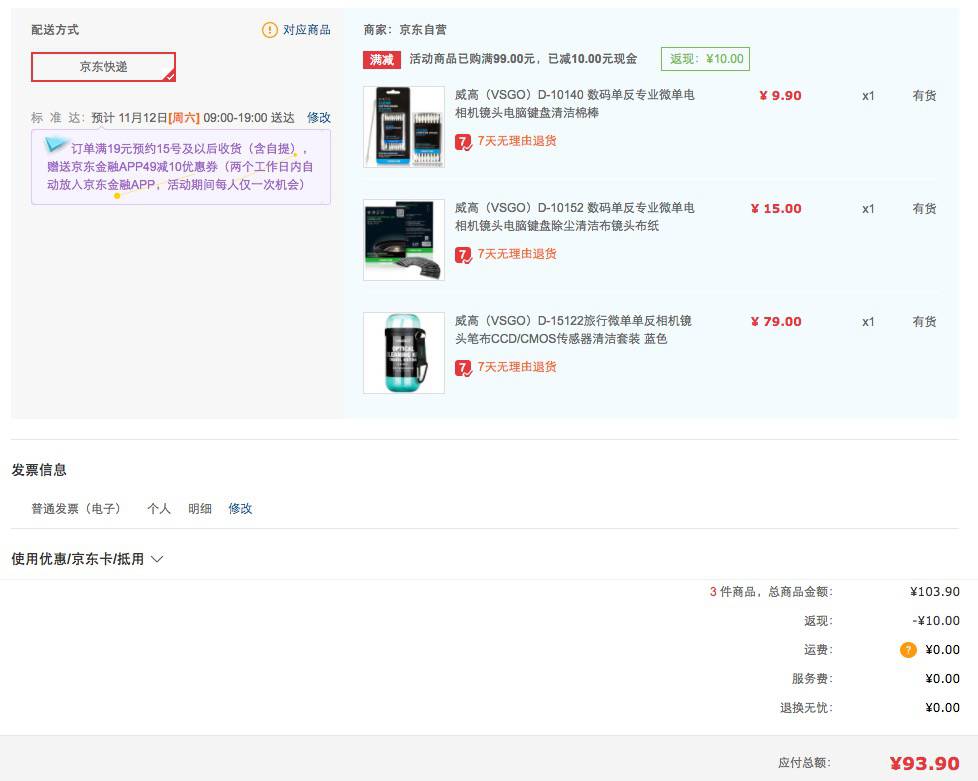Click the green 返现 ¥10.00 badge

point(706,59)
